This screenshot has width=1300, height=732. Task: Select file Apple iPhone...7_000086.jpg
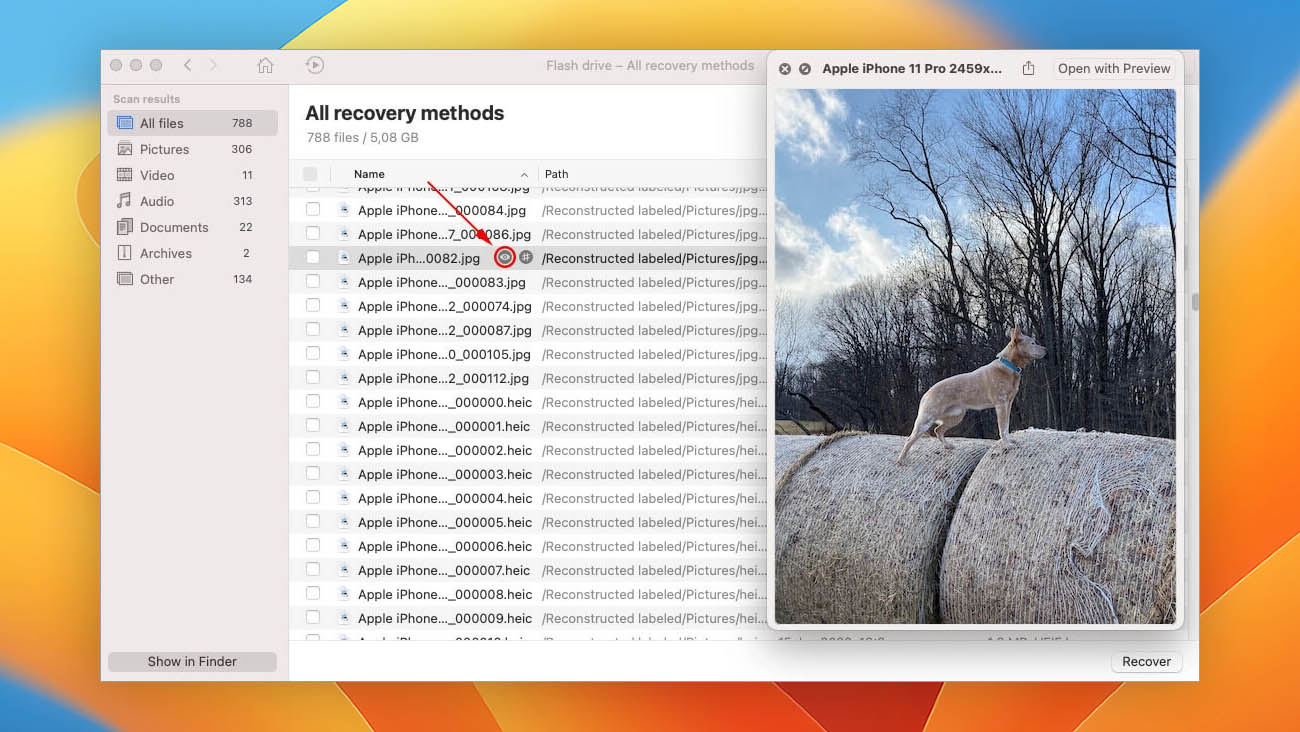(x=444, y=234)
